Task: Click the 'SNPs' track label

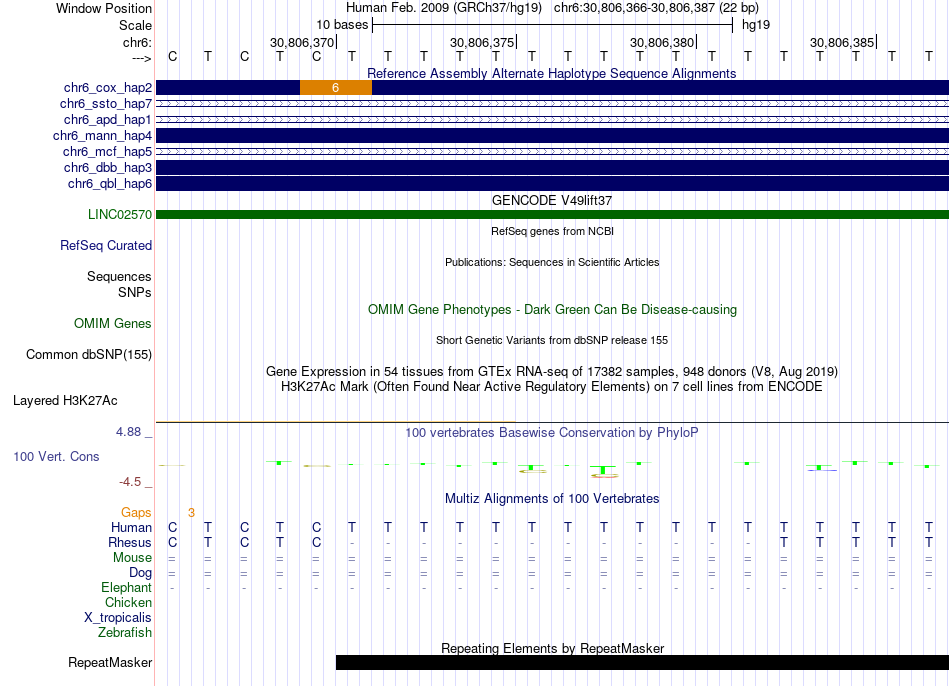Action: click(135, 292)
